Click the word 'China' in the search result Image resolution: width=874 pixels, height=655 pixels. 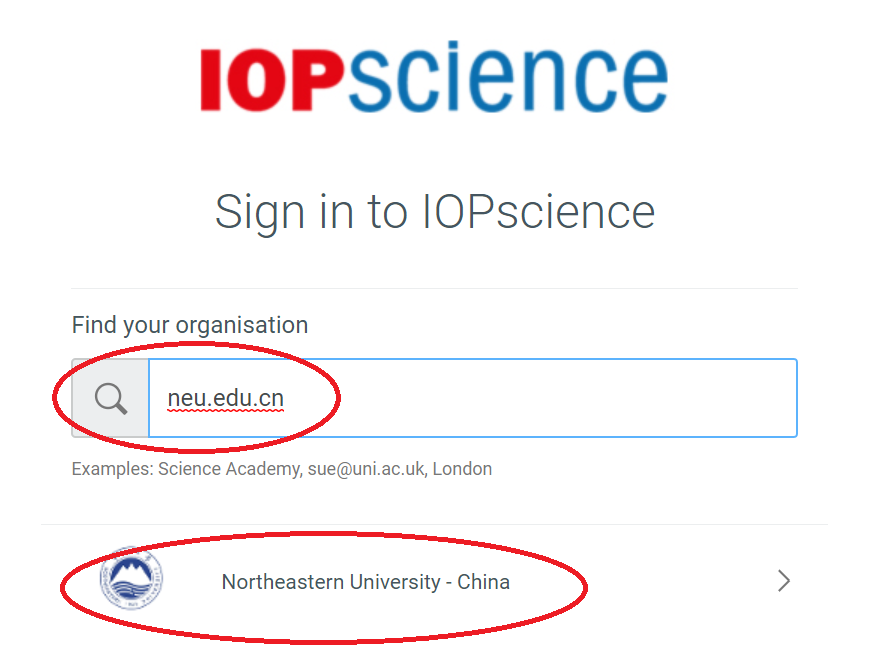click(484, 582)
